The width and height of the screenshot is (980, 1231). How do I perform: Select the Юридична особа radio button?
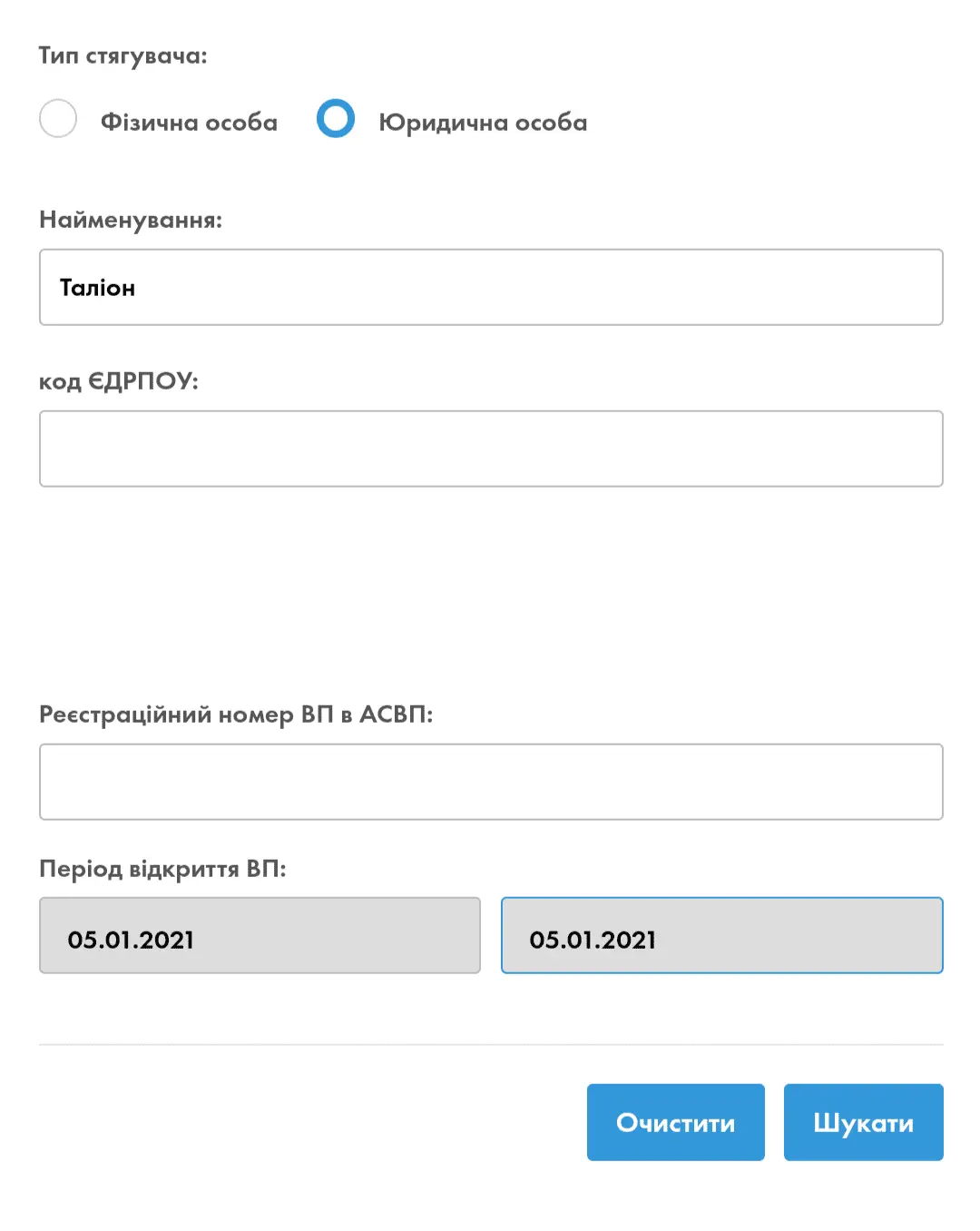pos(336,119)
